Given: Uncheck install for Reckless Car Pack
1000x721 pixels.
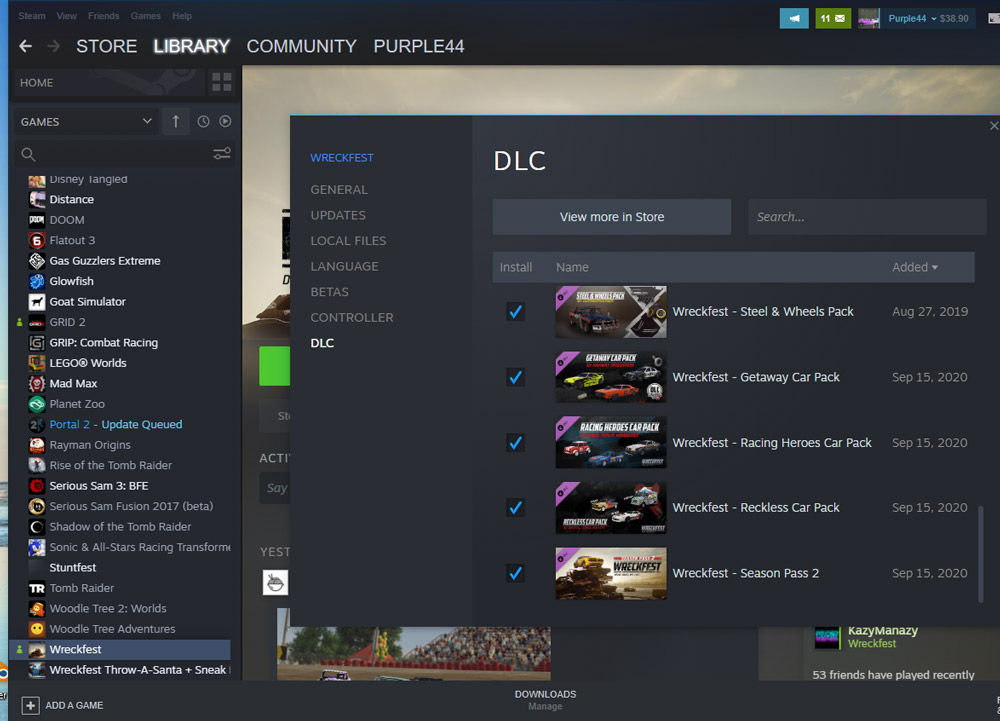Looking at the screenshot, I should [515, 507].
